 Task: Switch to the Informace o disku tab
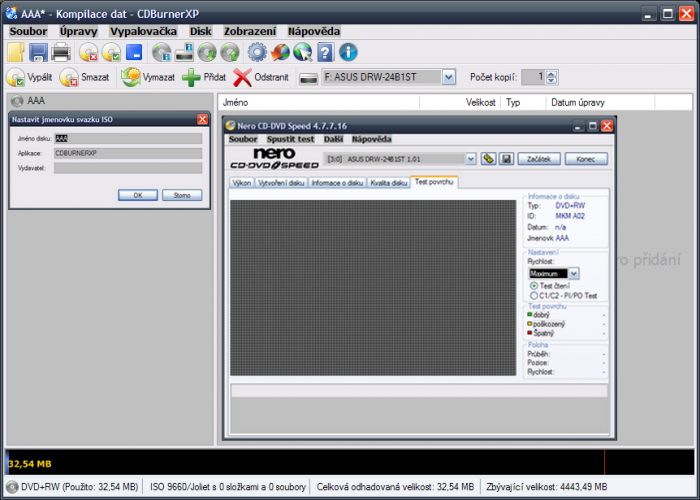[x=337, y=183]
